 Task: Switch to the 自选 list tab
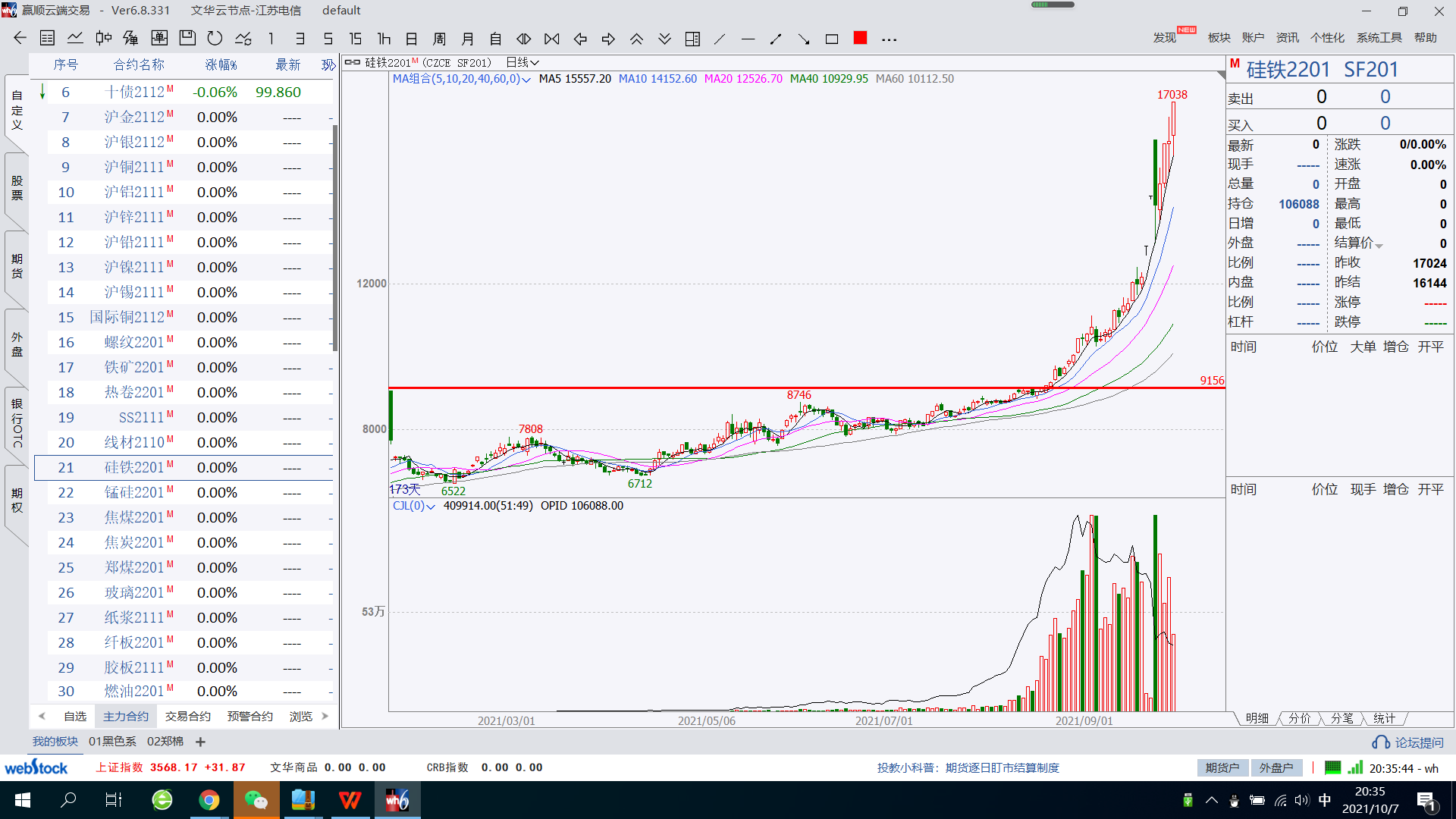coord(74,716)
